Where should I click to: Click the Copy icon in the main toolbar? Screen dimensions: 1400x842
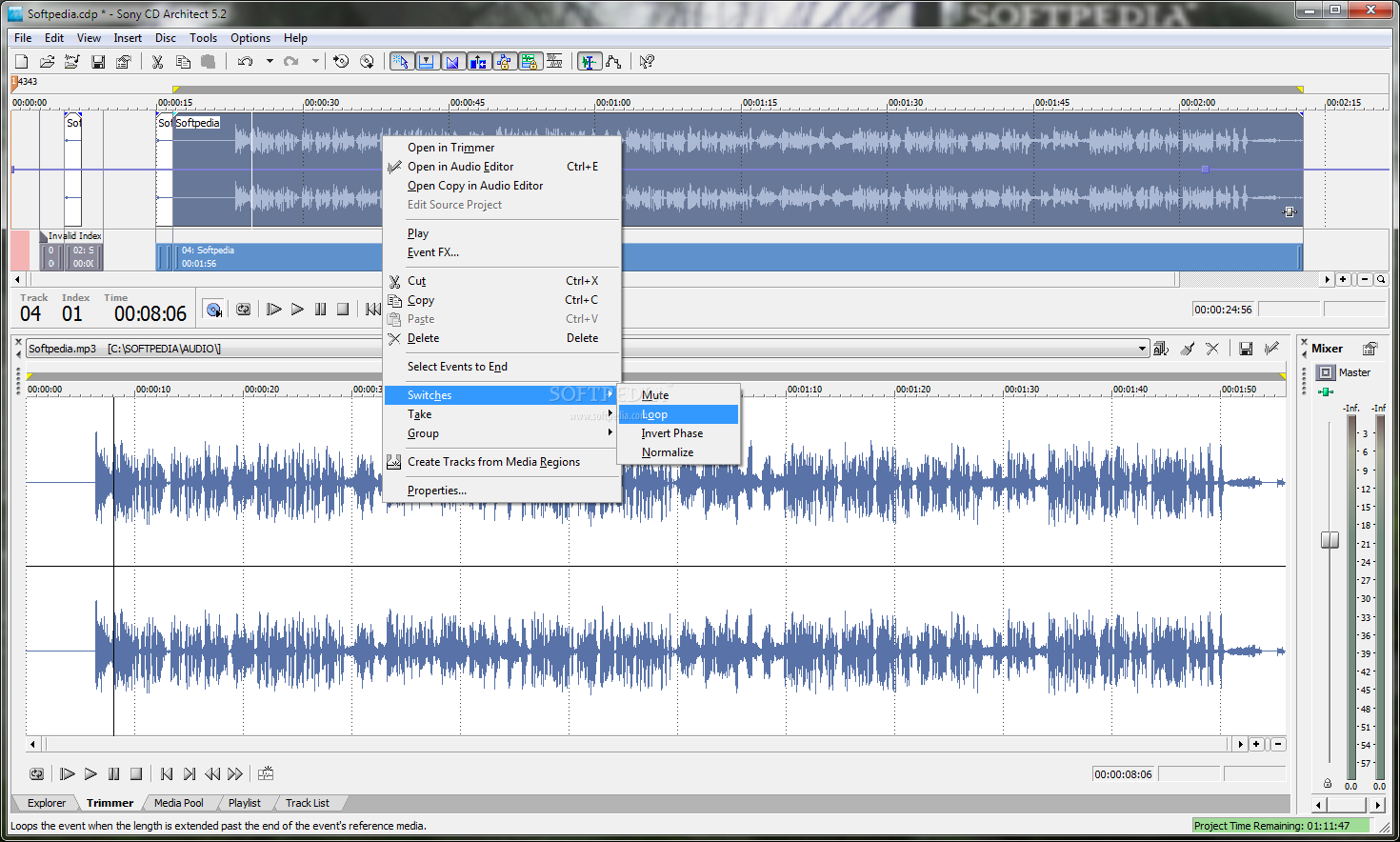[x=183, y=62]
